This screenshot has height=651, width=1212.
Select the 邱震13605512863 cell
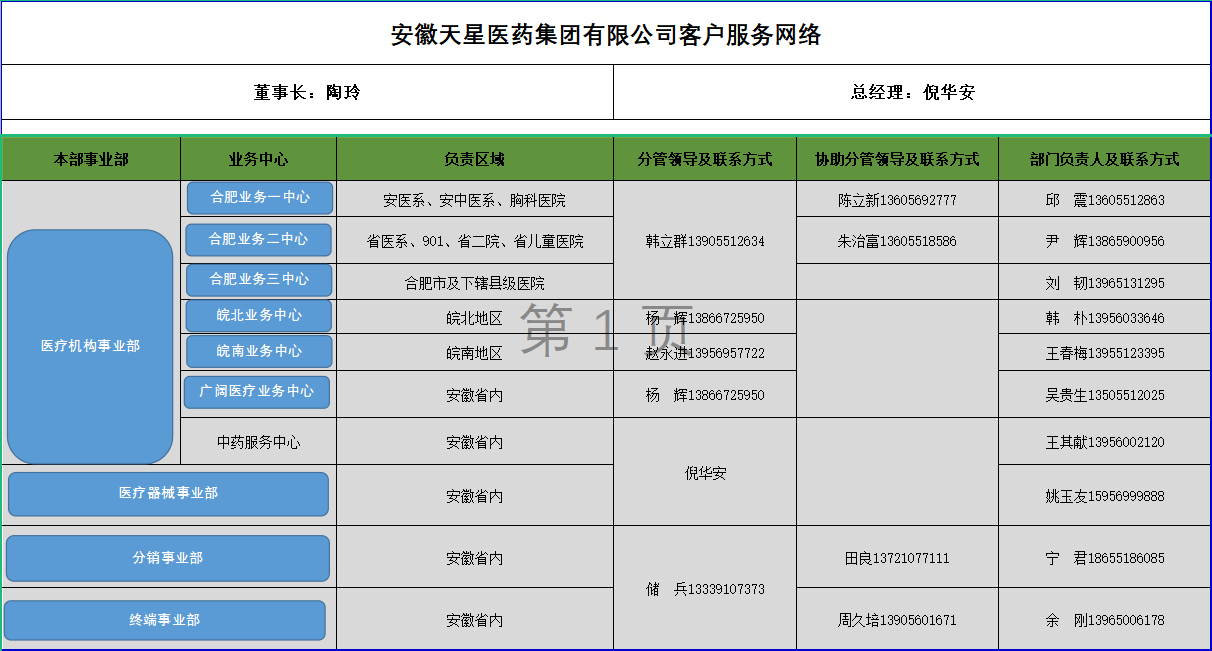pos(1105,200)
